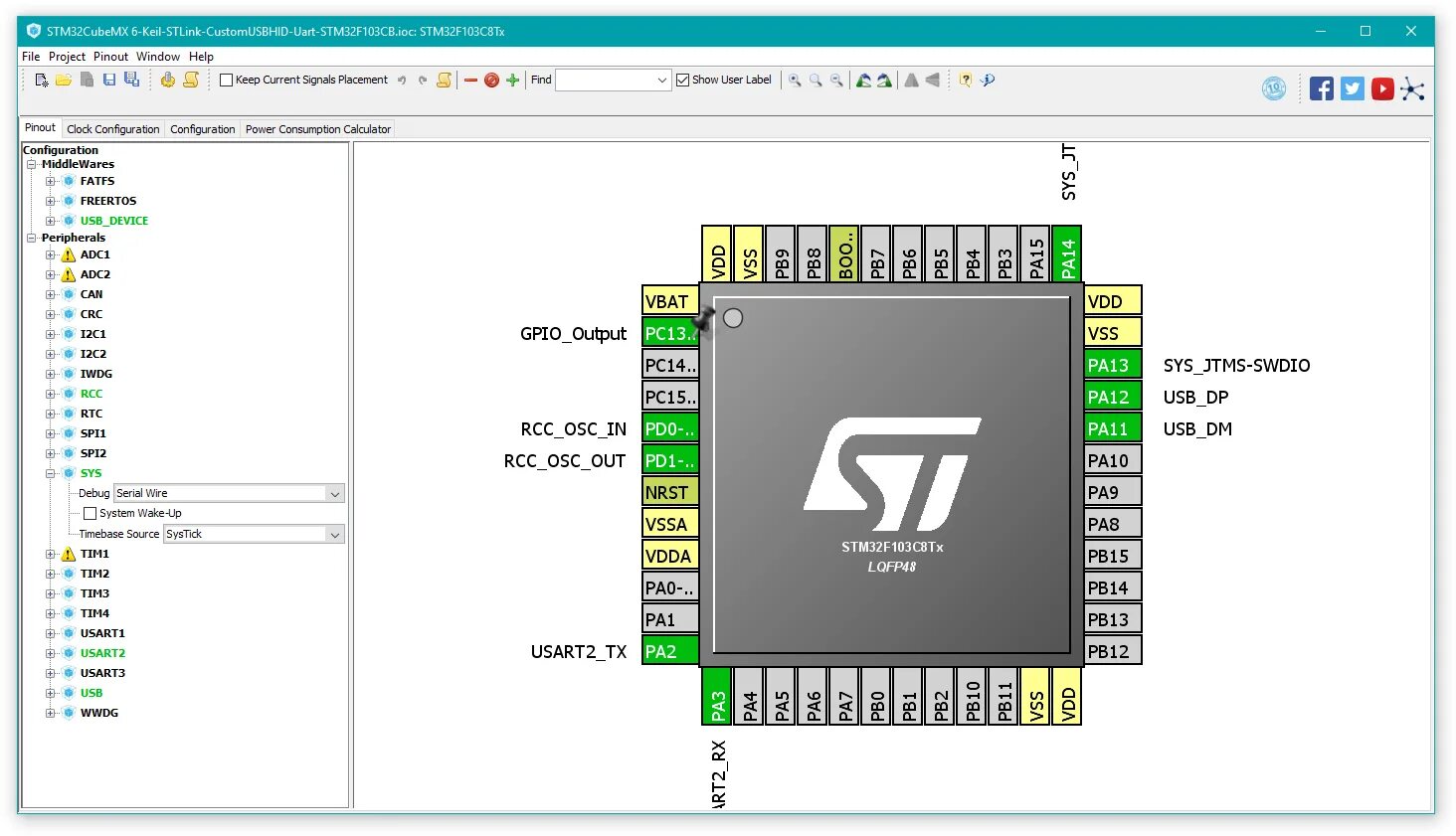The image size is (1456, 836).
Task: Click pin PA11 on the chip
Action: pos(1113,428)
